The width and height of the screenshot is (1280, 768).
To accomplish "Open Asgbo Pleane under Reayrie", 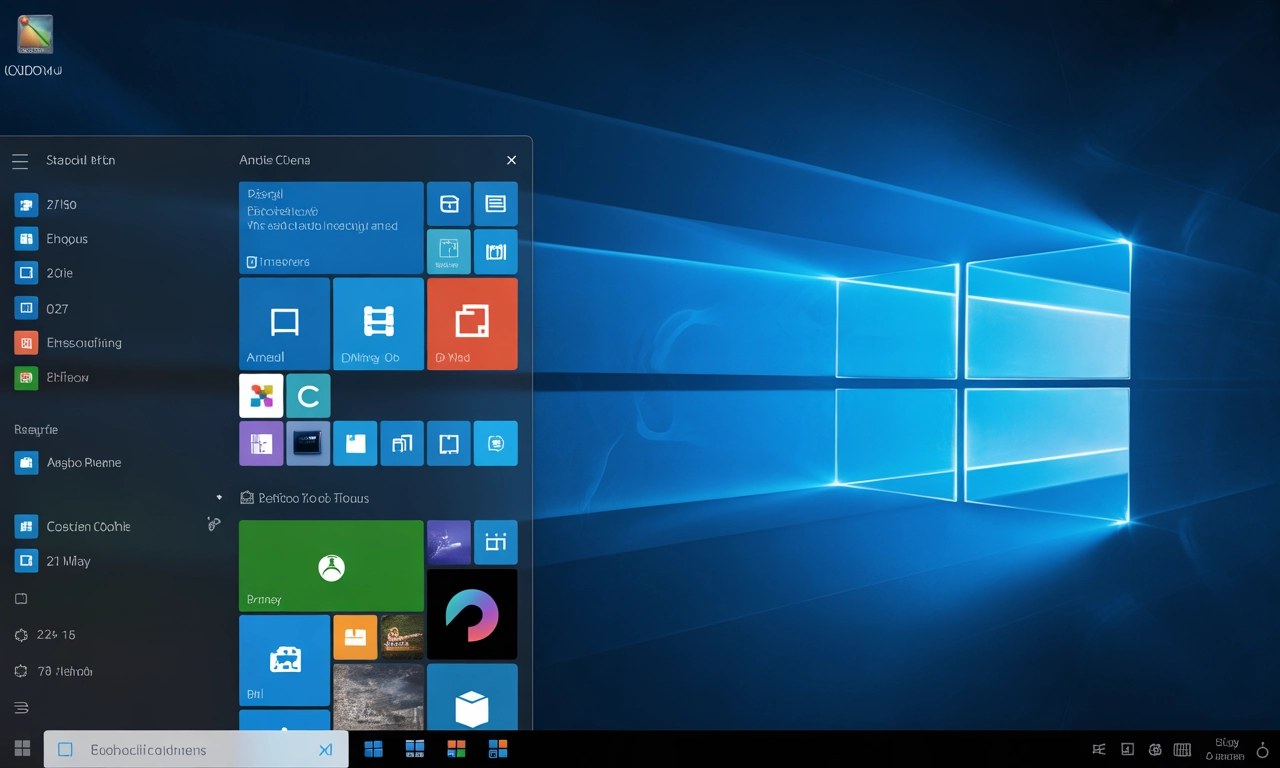I will 68,463.
